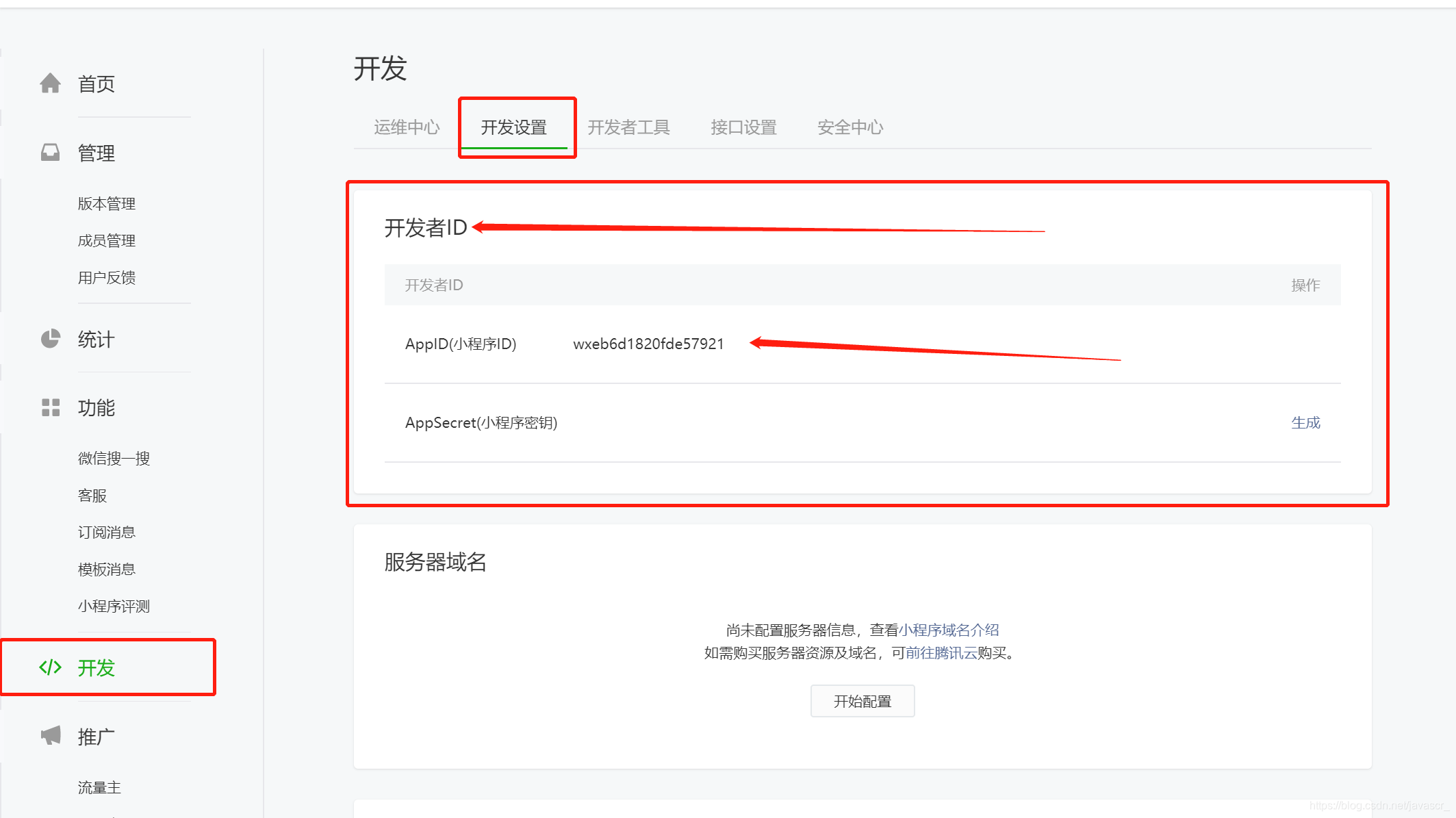Switch to the 接口设置 tab
This screenshot has height=818, width=1456.
(743, 127)
